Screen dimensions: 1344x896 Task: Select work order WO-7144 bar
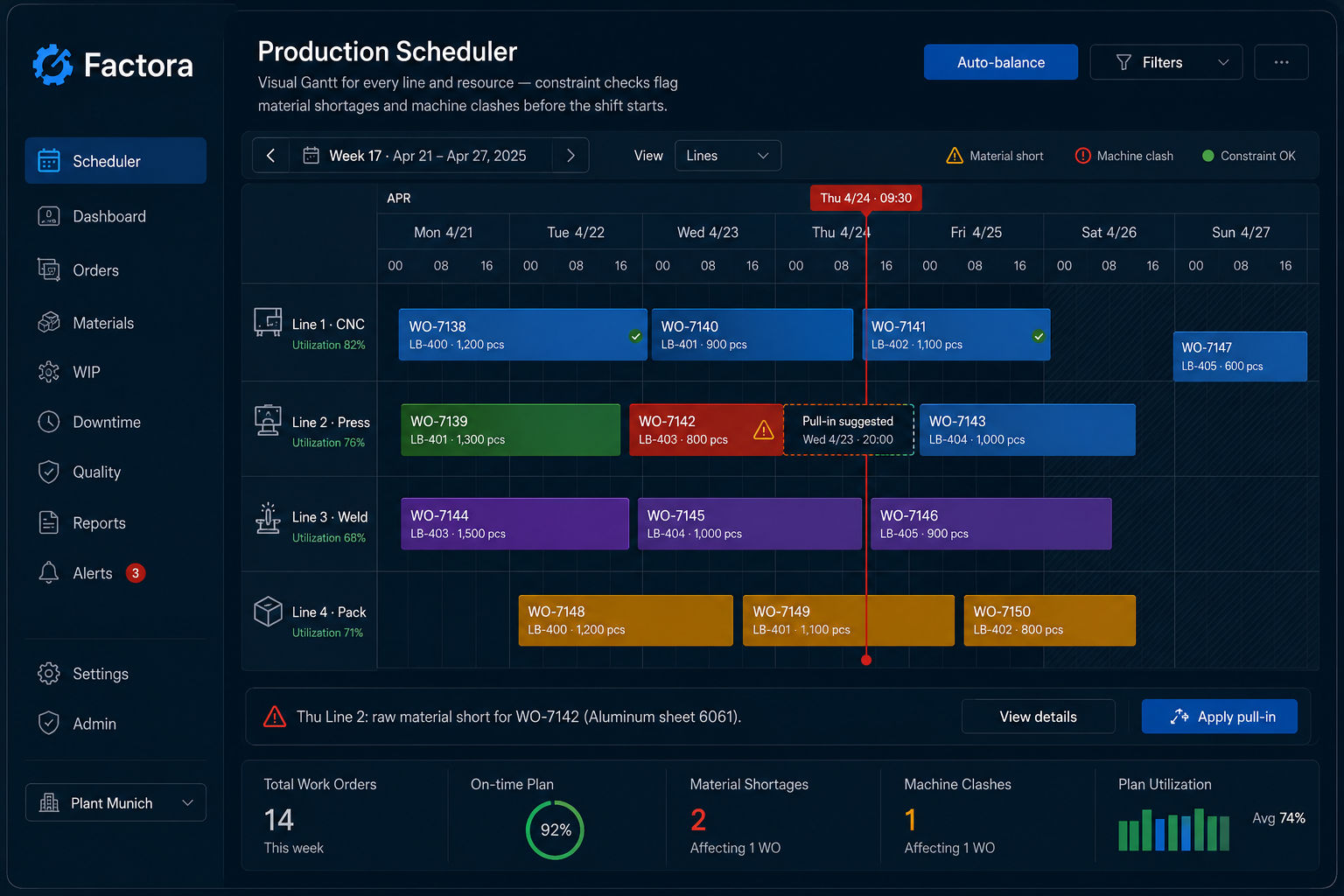pos(514,523)
